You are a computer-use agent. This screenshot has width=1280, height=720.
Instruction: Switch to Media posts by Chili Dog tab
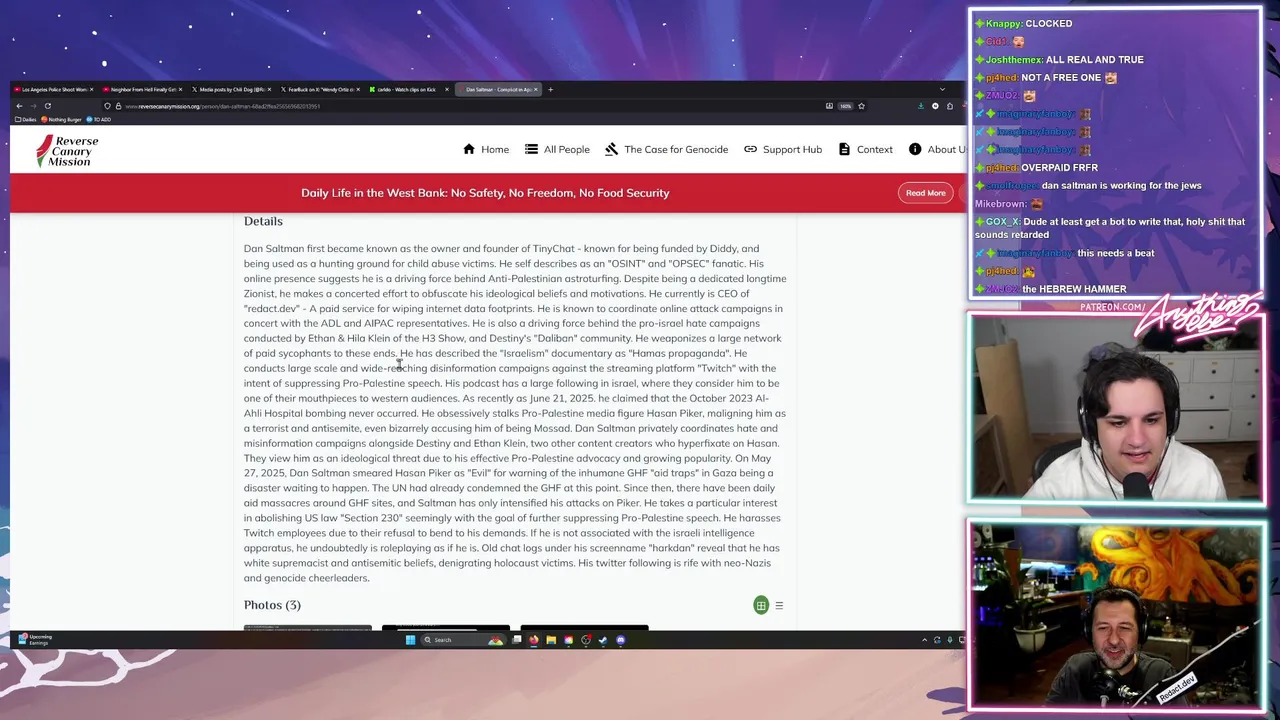tap(231, 89)
